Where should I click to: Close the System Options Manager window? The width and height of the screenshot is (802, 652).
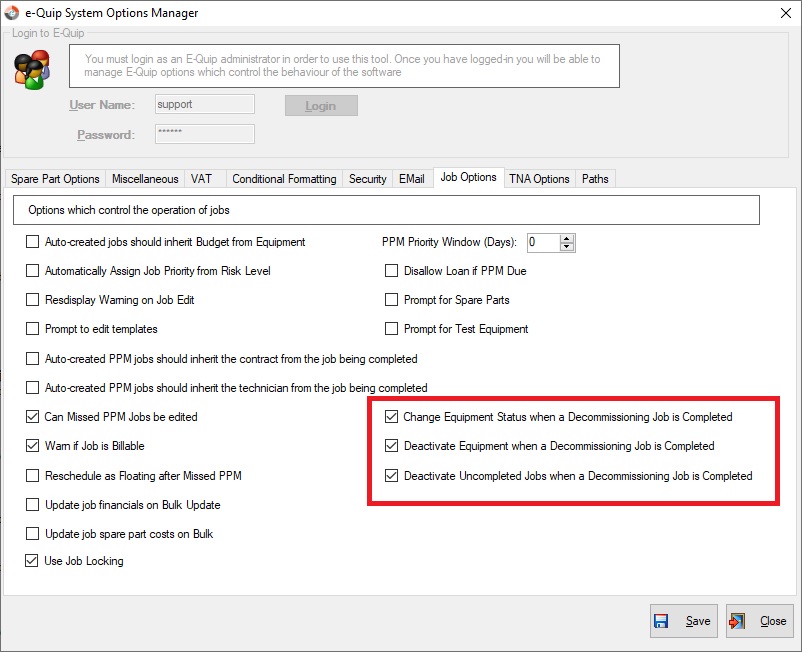pos(786,13)
